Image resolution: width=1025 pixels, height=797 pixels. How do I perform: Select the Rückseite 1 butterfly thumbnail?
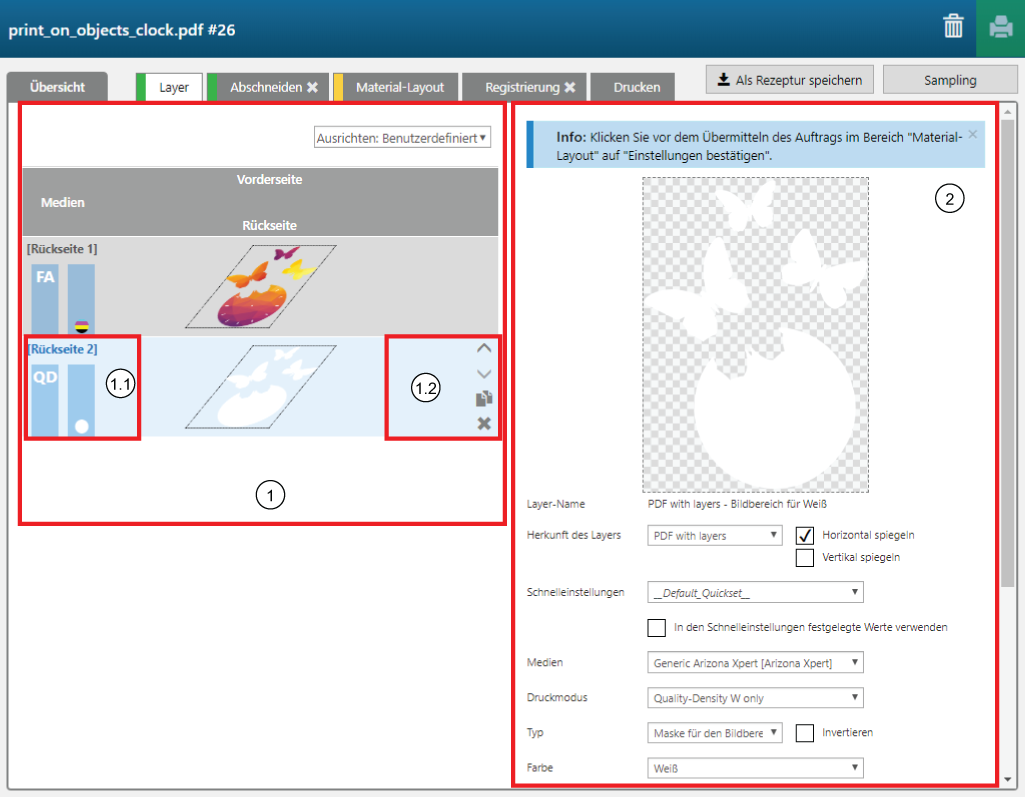(262, 287)
